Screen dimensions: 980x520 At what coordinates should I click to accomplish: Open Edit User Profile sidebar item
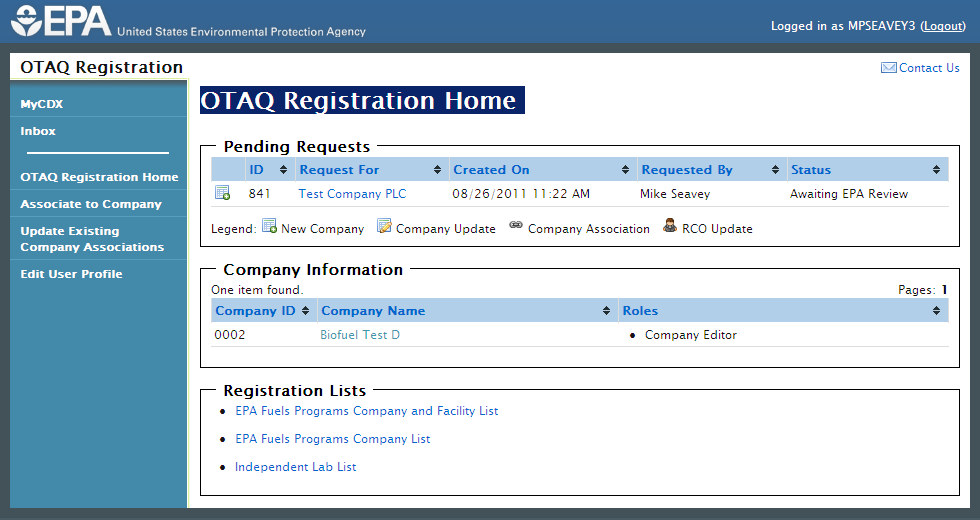pos(71,274)
